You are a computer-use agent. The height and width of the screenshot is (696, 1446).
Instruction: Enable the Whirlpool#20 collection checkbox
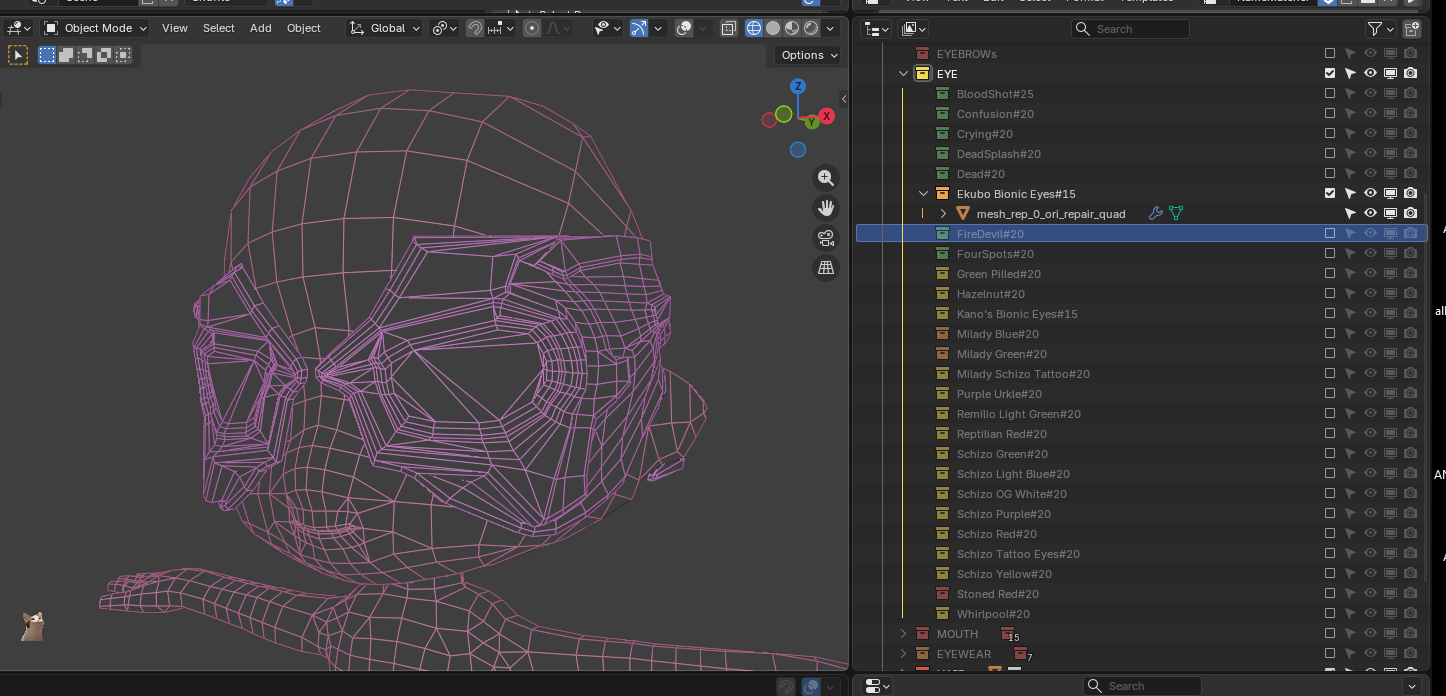1330,614
